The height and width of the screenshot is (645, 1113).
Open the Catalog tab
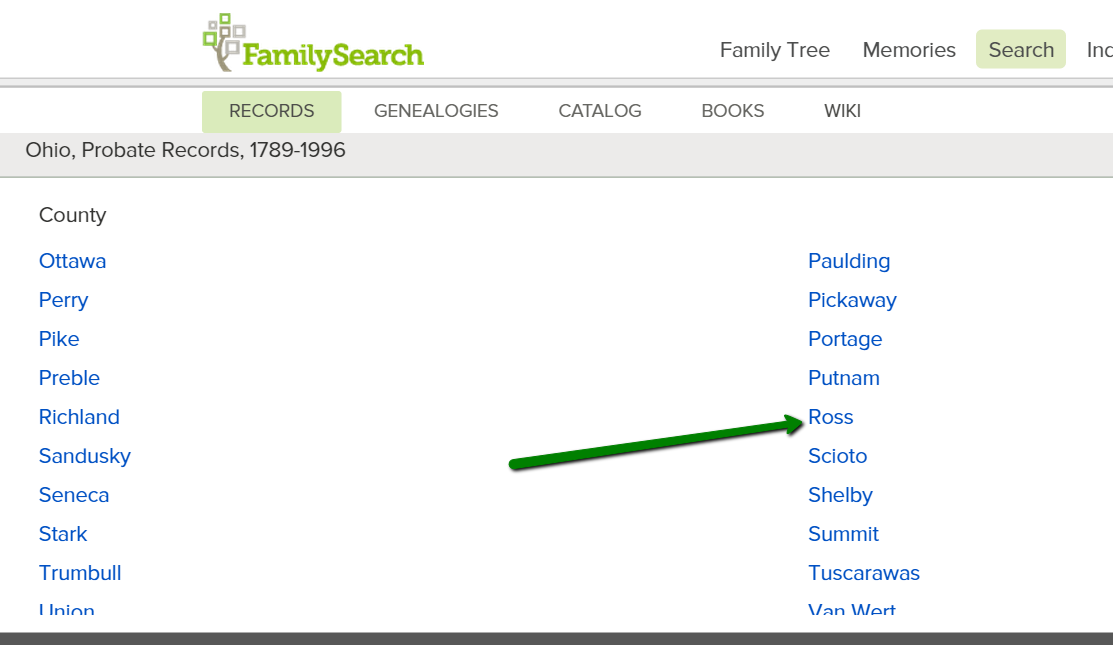click(600, 111)
